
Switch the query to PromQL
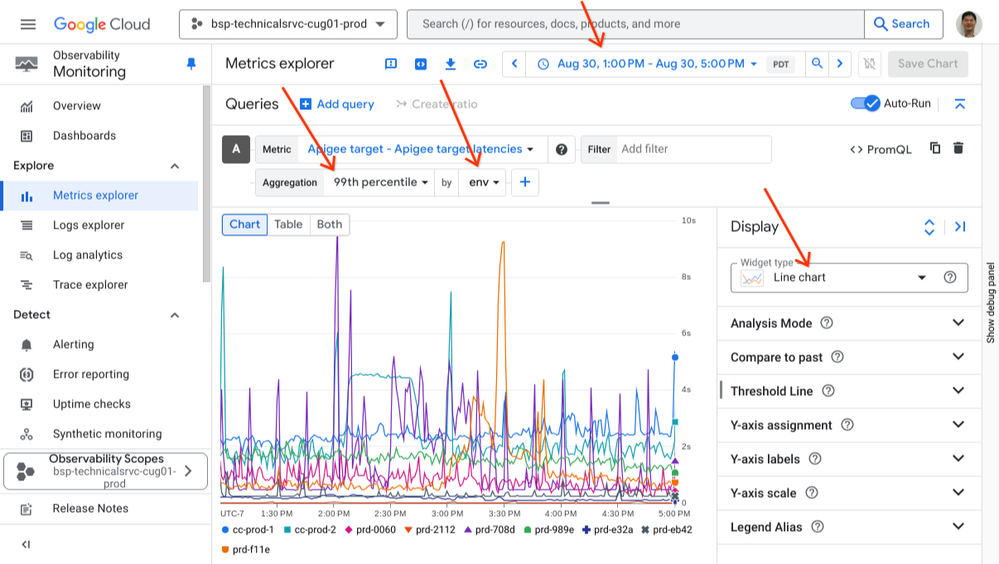[x=881, y=149]
